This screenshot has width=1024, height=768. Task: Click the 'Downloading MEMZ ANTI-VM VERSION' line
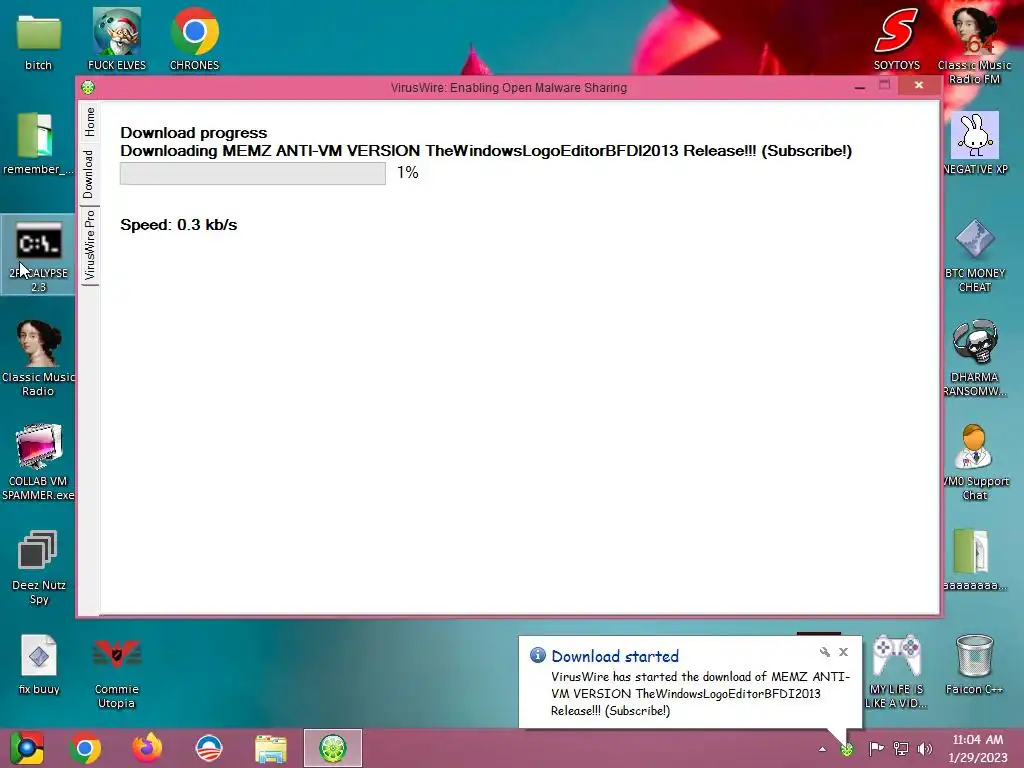tap(486, 151)
